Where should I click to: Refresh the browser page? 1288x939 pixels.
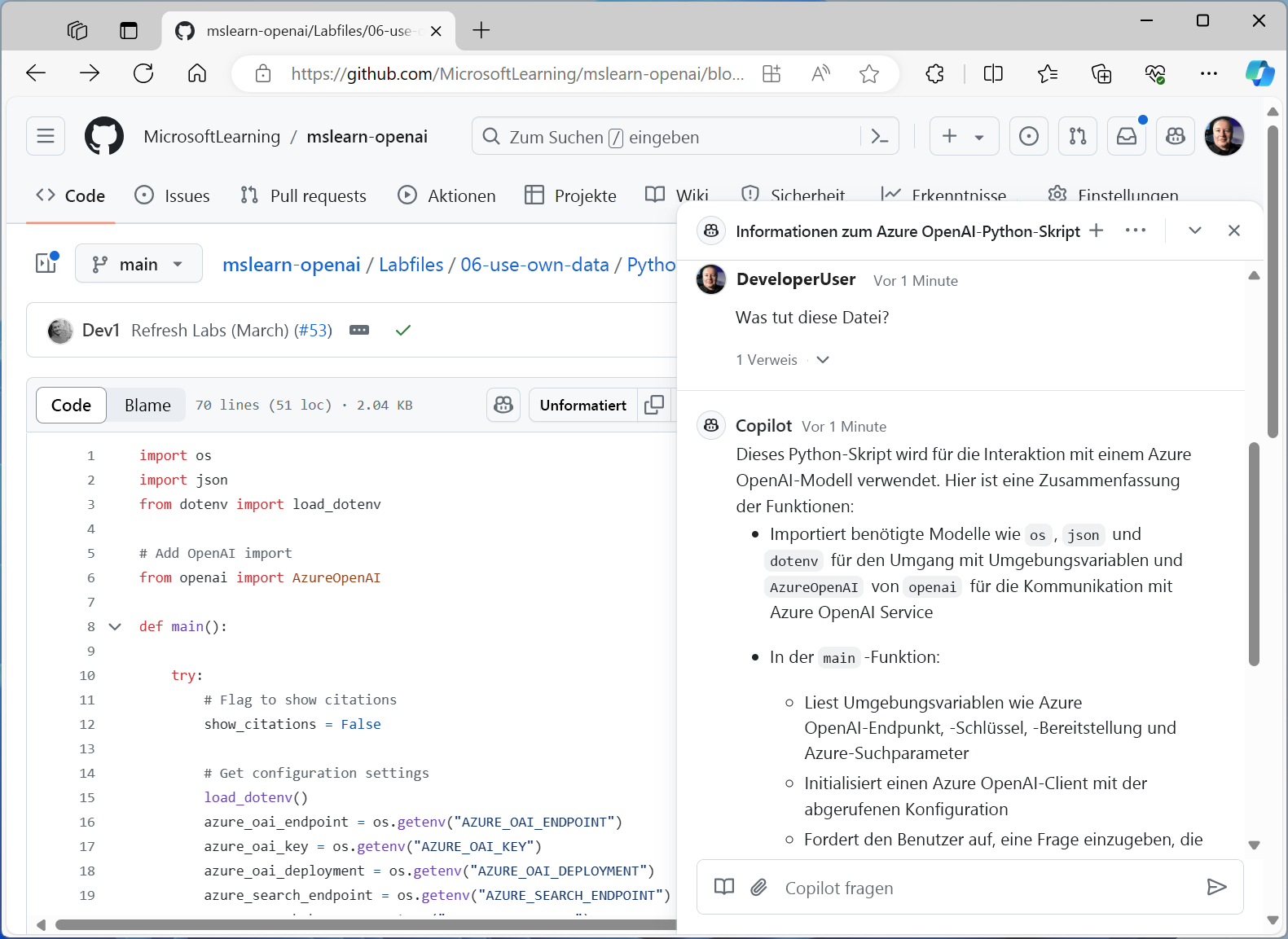coord(143,73)
